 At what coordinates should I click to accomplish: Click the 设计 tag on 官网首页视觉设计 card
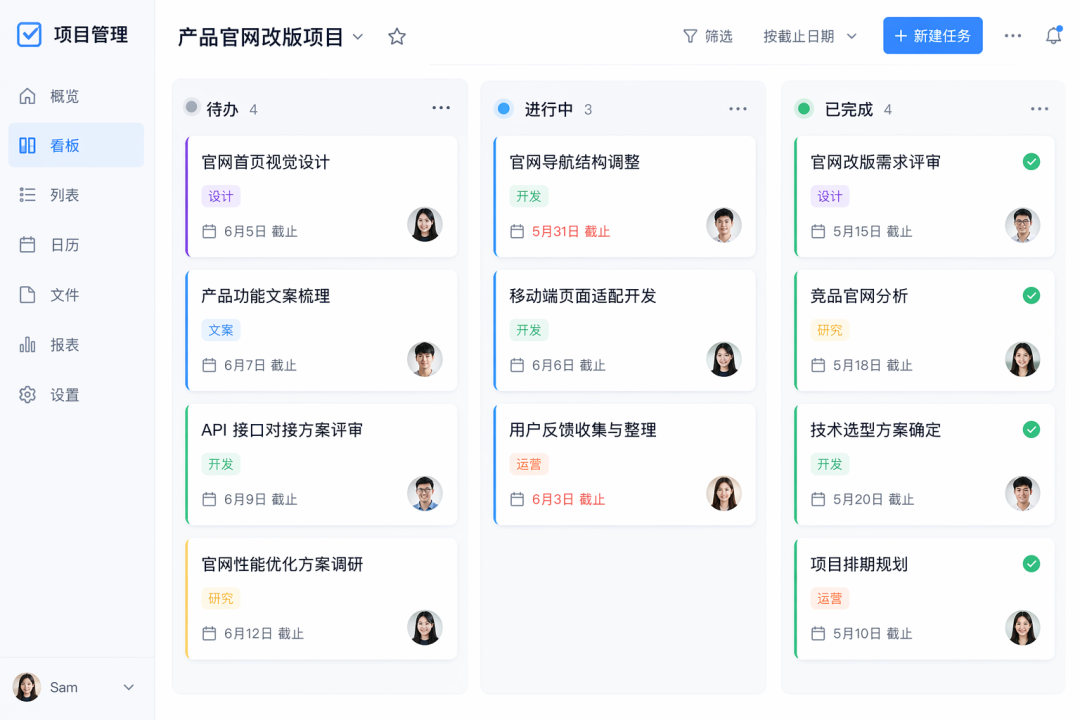pos(221,196)
